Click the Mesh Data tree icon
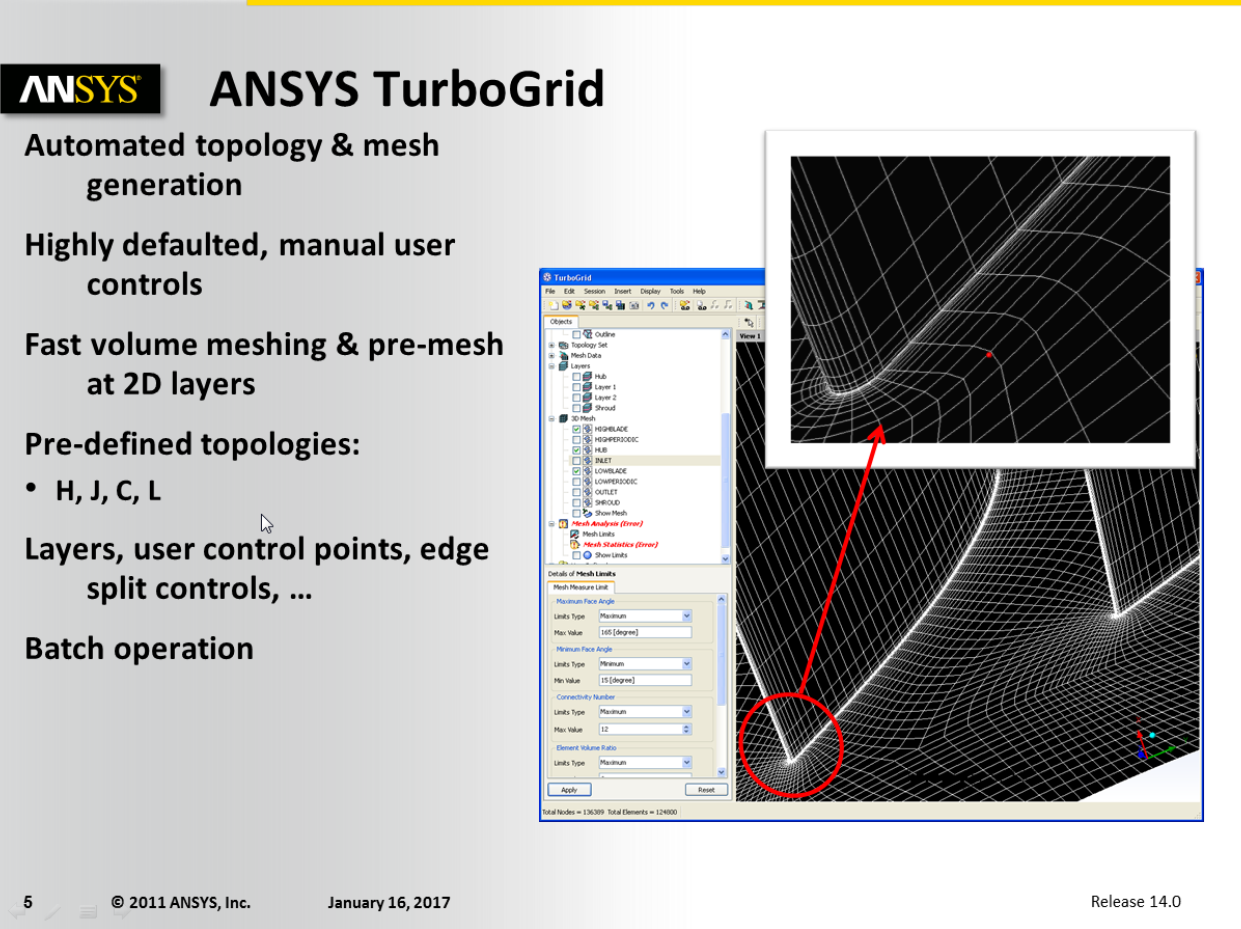The image size is (1241, 929). (564, 356)
